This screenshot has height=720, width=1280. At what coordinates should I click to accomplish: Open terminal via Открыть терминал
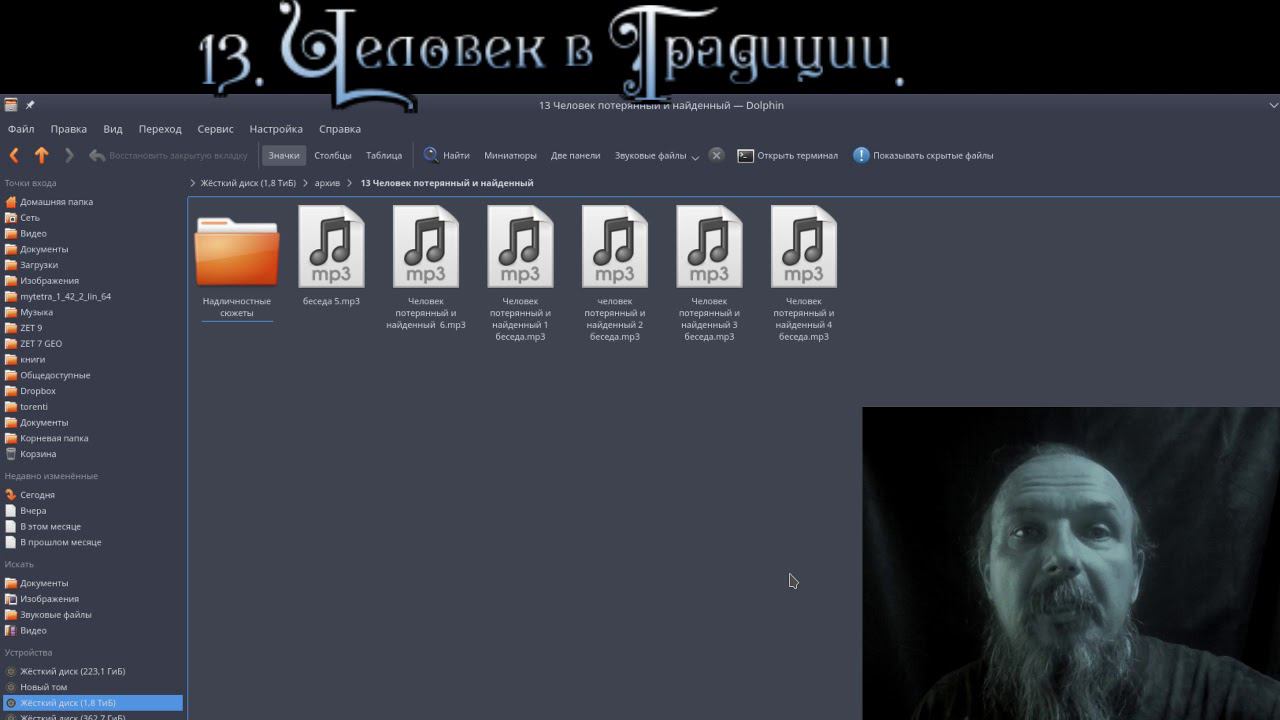coord(788,155)
